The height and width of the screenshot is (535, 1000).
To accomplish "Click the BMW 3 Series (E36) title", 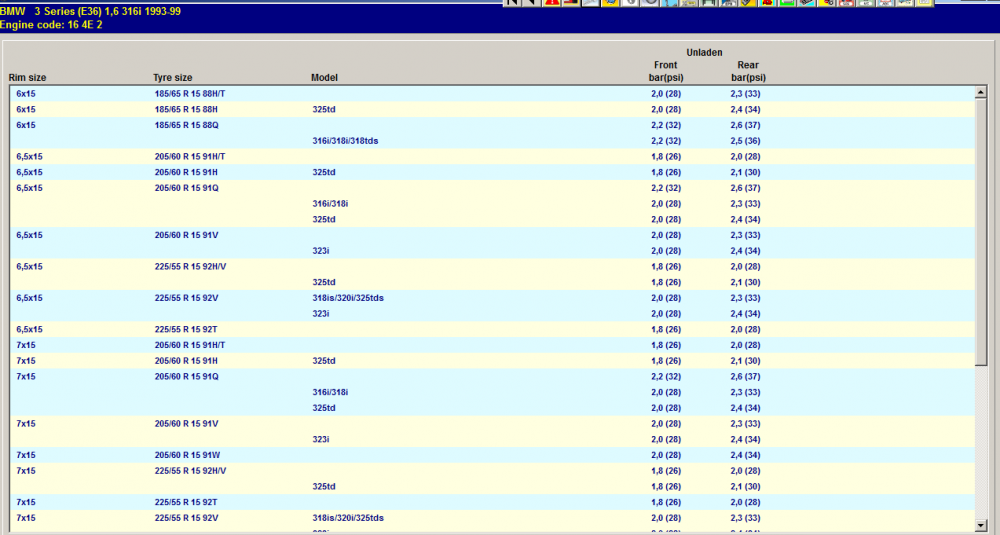I will pyautogui.click(x=90, y=11).
